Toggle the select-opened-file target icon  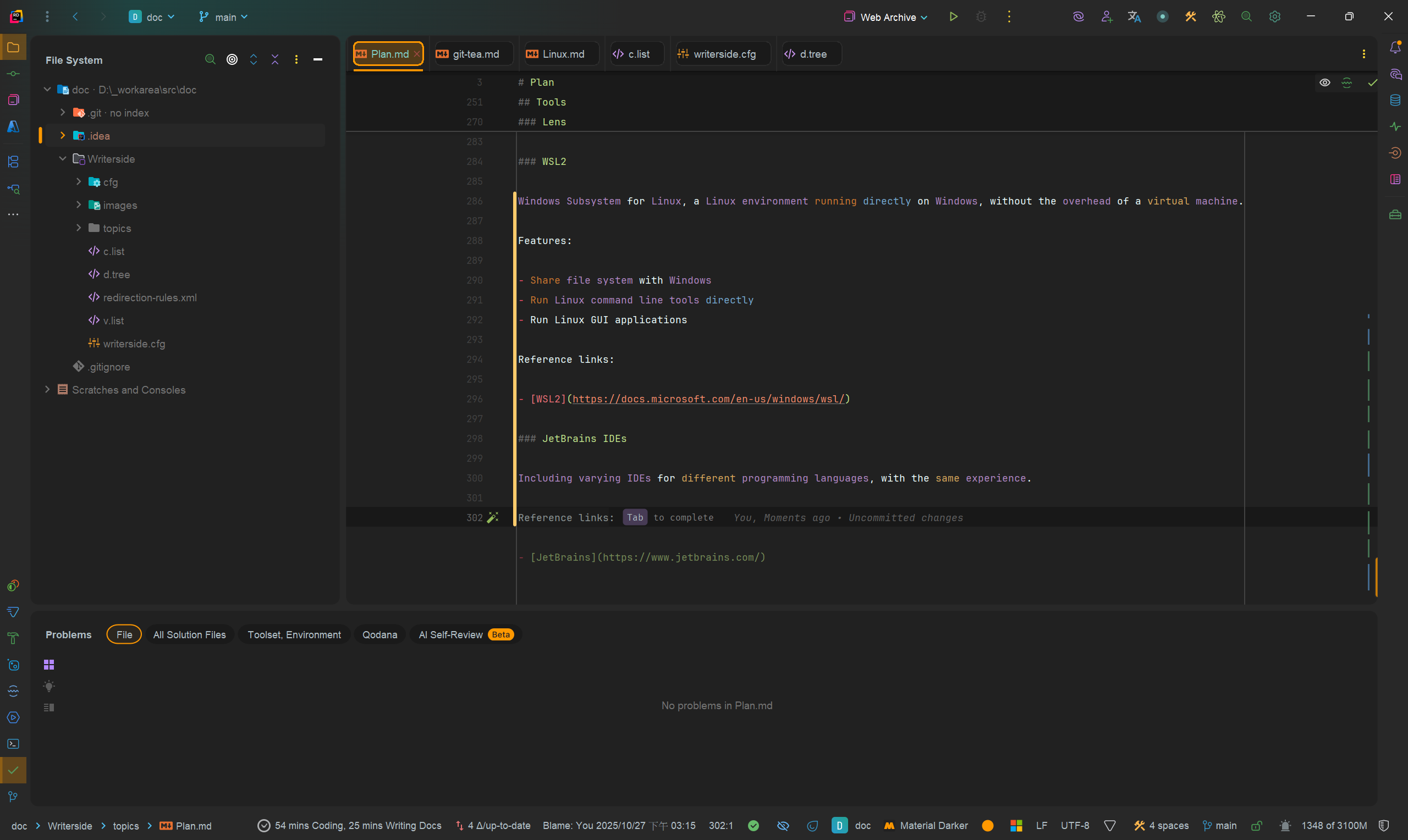pos(232,59)
